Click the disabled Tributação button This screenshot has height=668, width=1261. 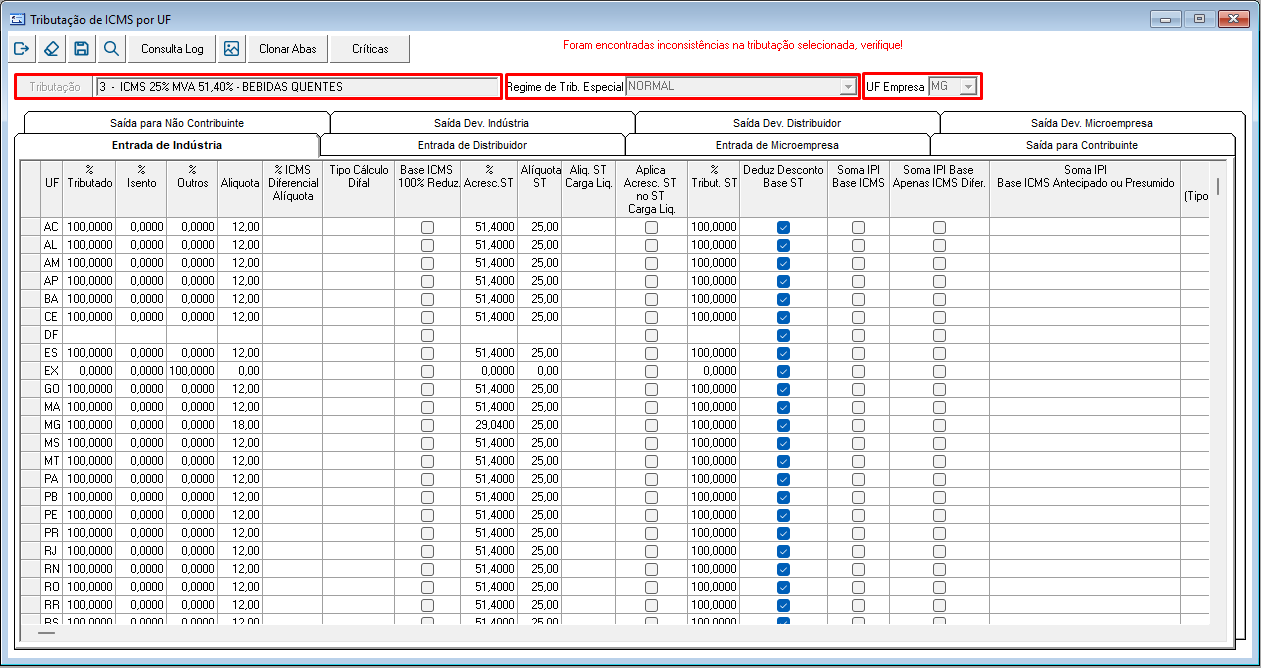click(55, 87)
